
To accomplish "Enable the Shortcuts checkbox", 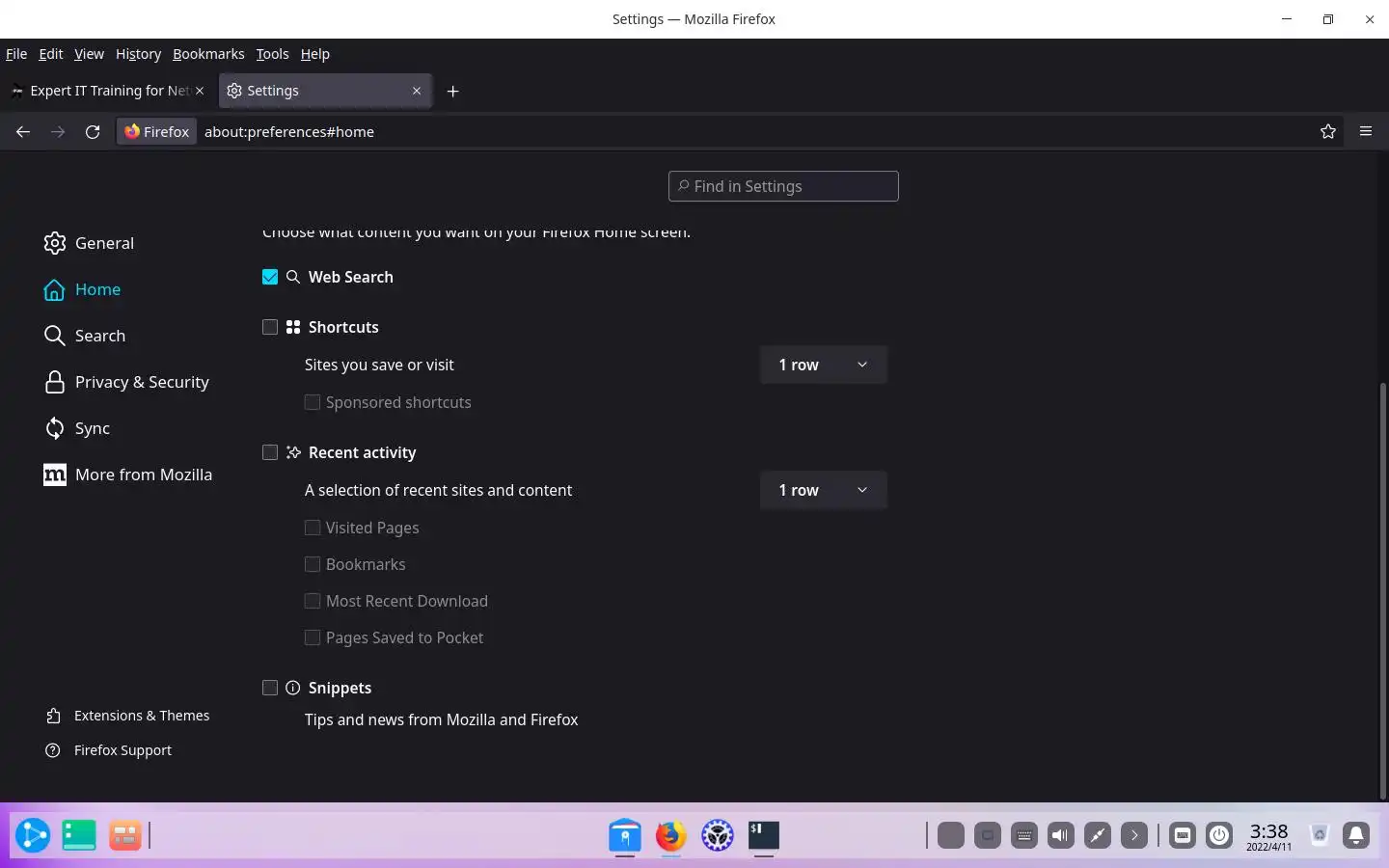I will 270,327.
